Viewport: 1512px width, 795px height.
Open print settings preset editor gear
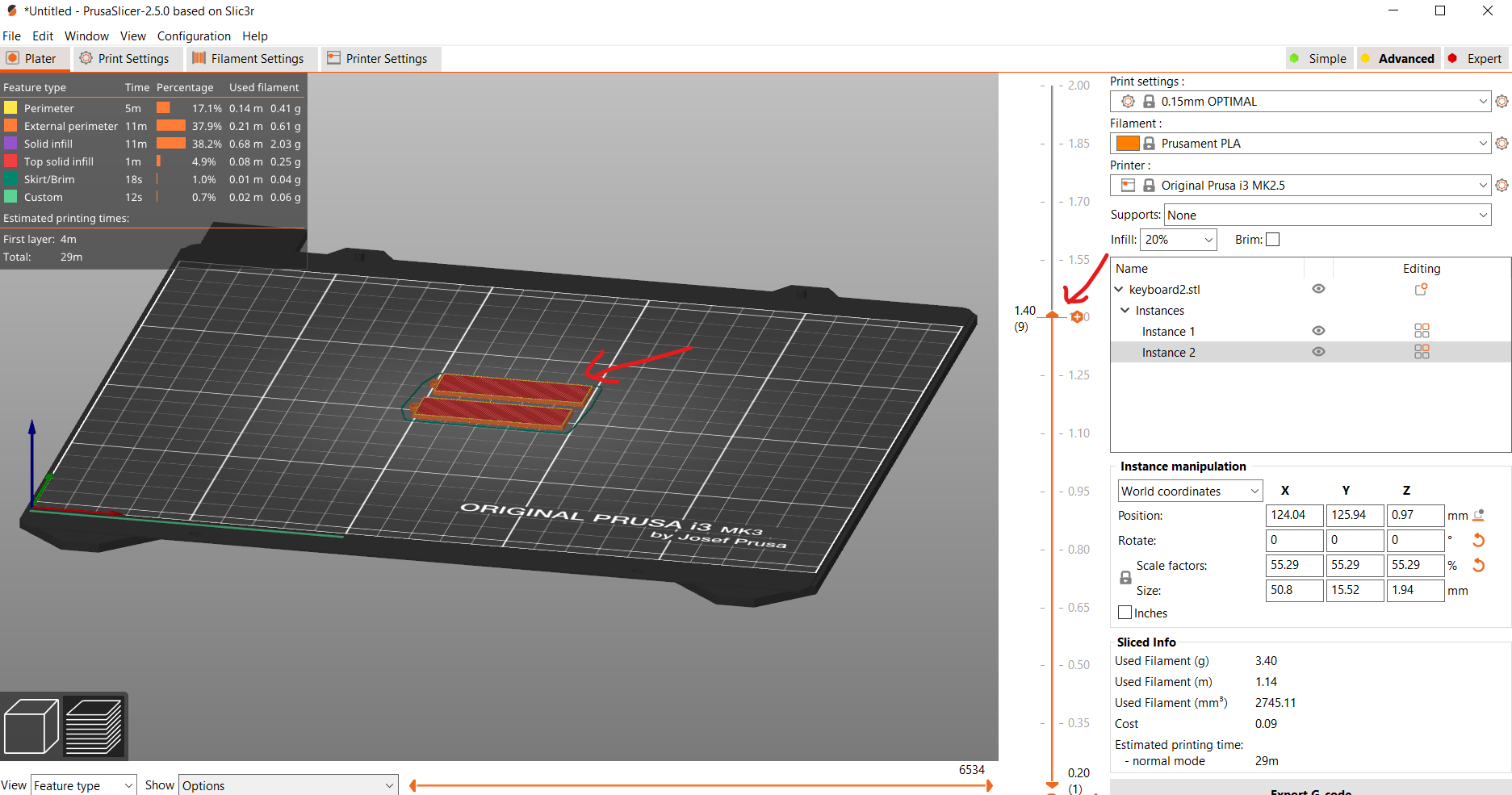tap(1502, 102)
